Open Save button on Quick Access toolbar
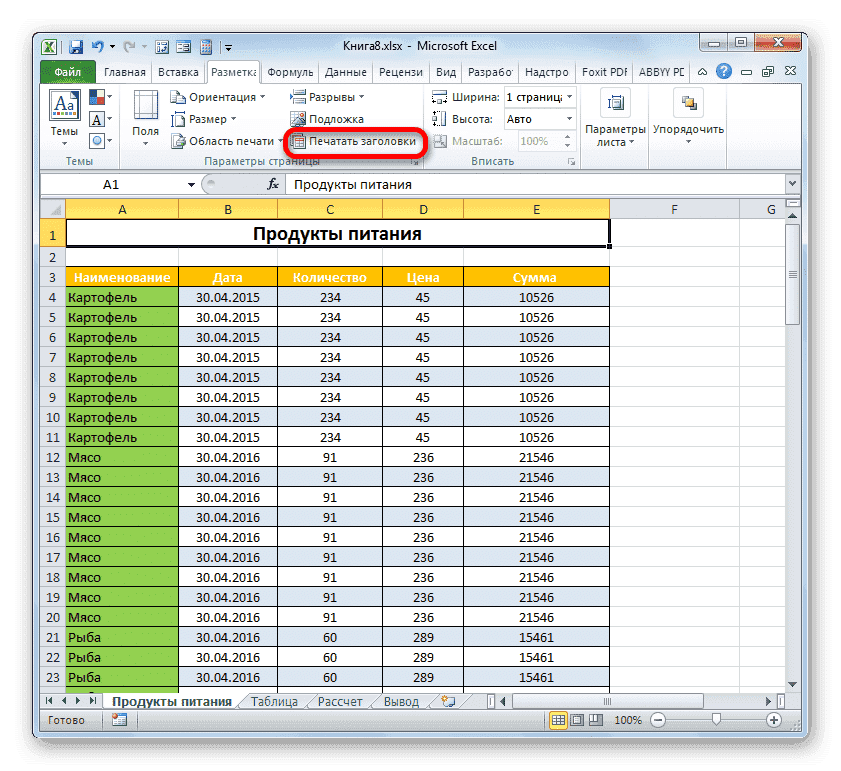The width and height of the screenshot is (841, 771). [x=75, y=46]
